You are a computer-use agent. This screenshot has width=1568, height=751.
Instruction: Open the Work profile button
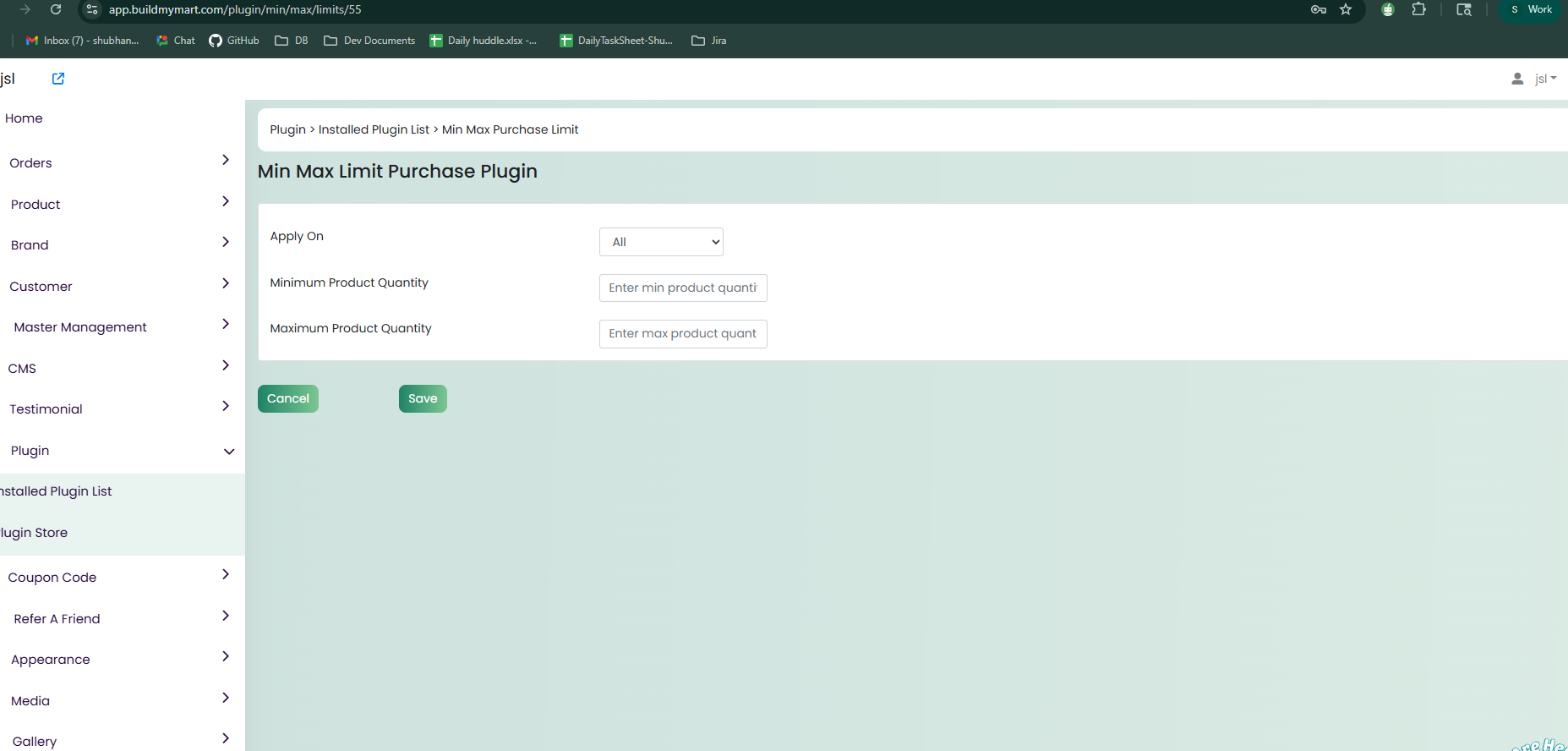click(x=1532, y=9)
